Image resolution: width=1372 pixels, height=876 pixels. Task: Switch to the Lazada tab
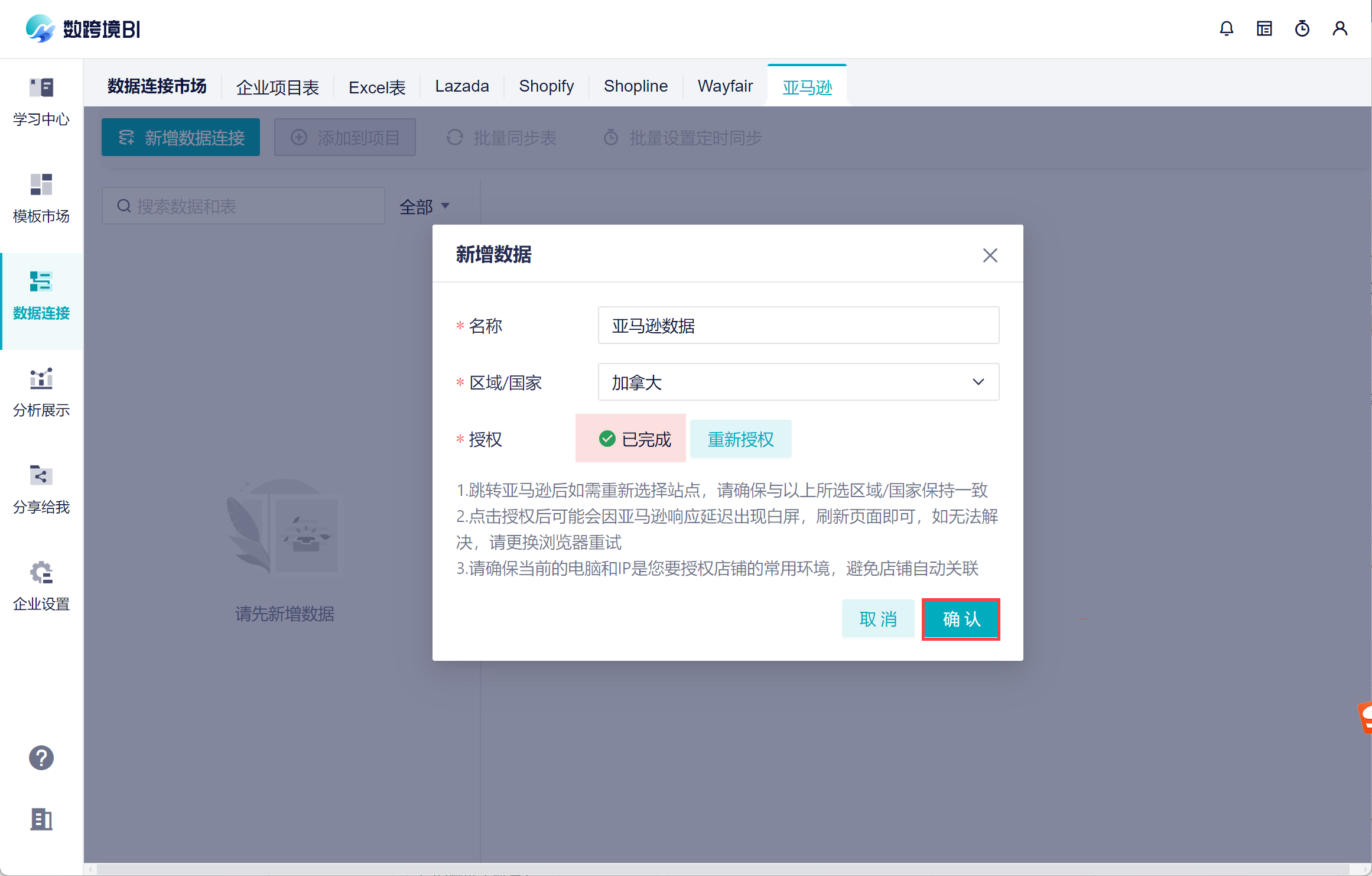(x=461, y=86)
